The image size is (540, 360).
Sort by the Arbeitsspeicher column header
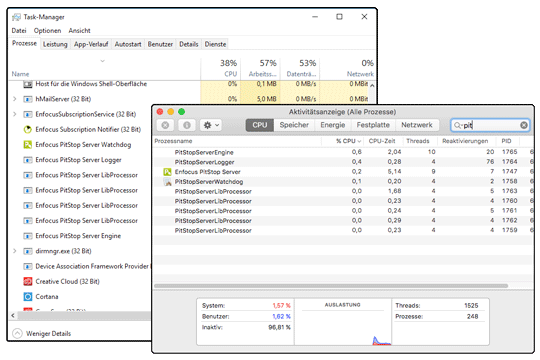click(x=260, y=68)
